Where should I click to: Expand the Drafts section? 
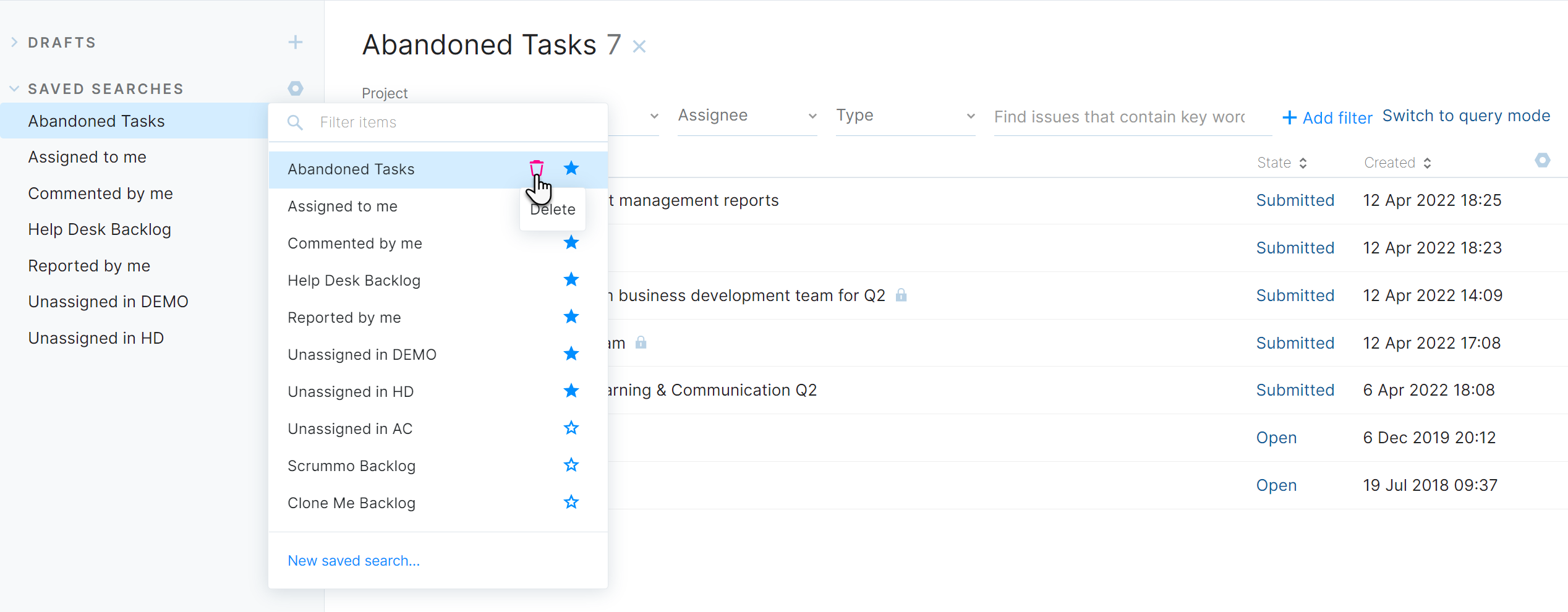[14, 42]
